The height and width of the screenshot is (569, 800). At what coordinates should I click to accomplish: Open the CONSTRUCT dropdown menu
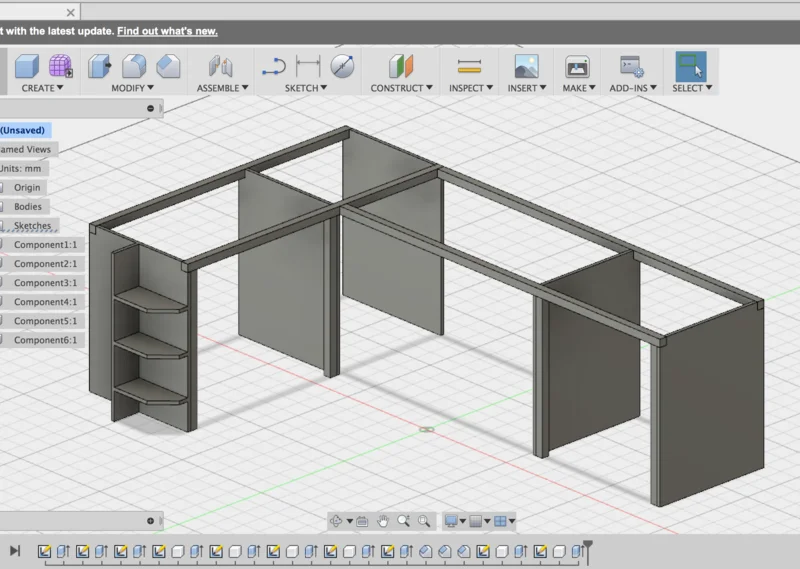tap(402, 88)
